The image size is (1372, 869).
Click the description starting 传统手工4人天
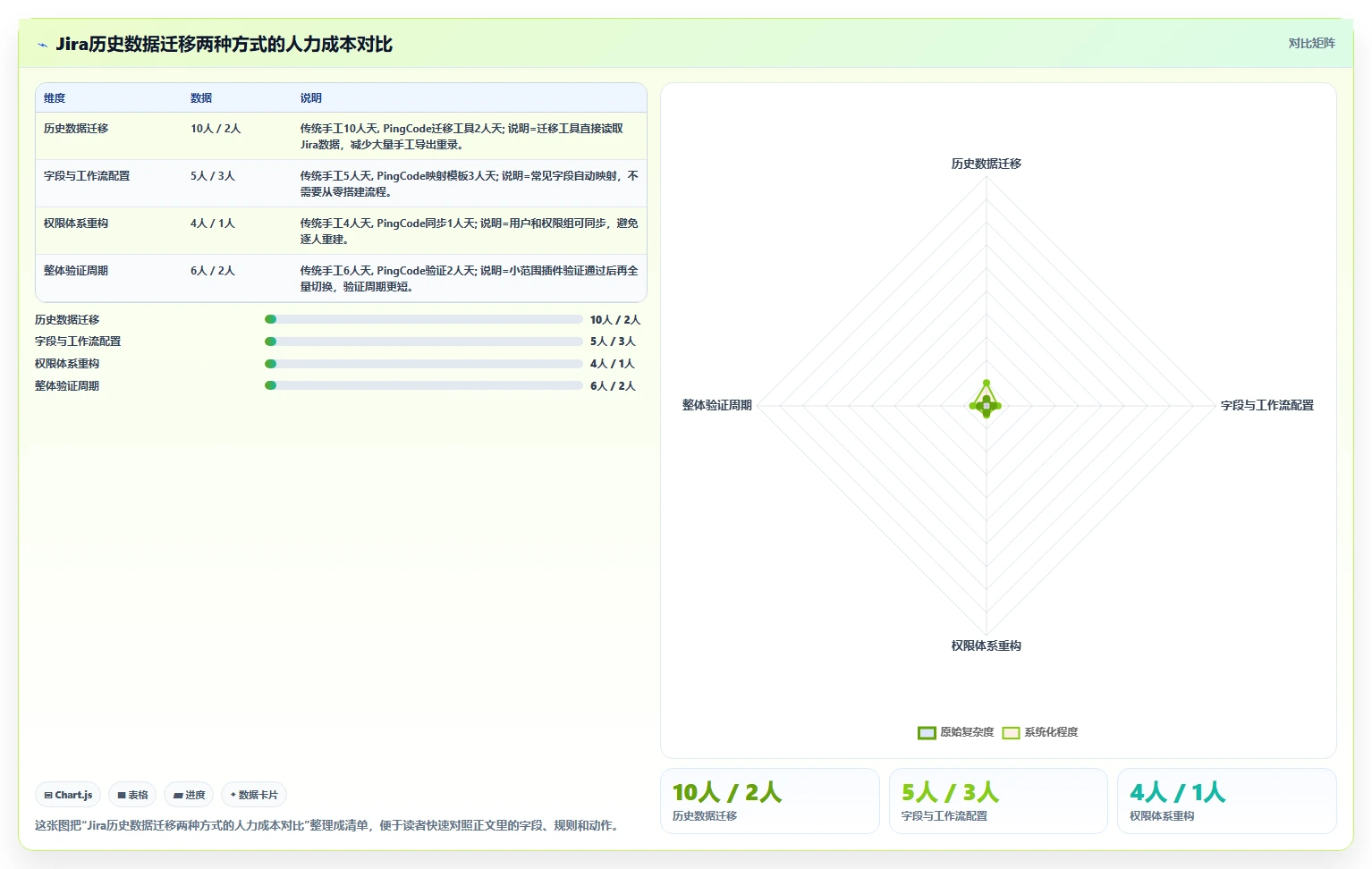coord(469,232)
